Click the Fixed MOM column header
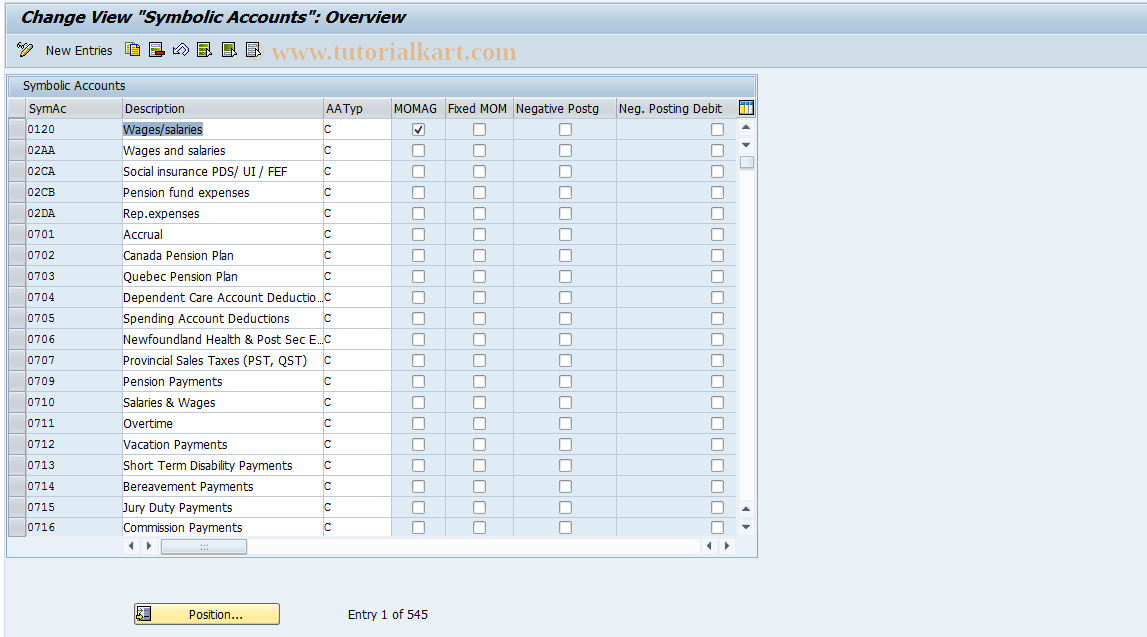1147x637 pixels. coord(479,108)
